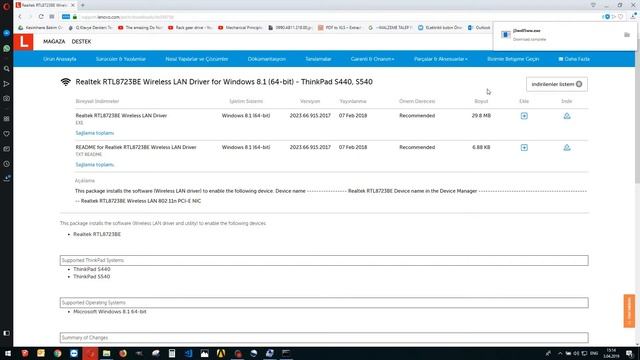This screenshot has width=640, height=360.
Task: Open news flow arrow in sidebar
Action: [x=6, y=84]
